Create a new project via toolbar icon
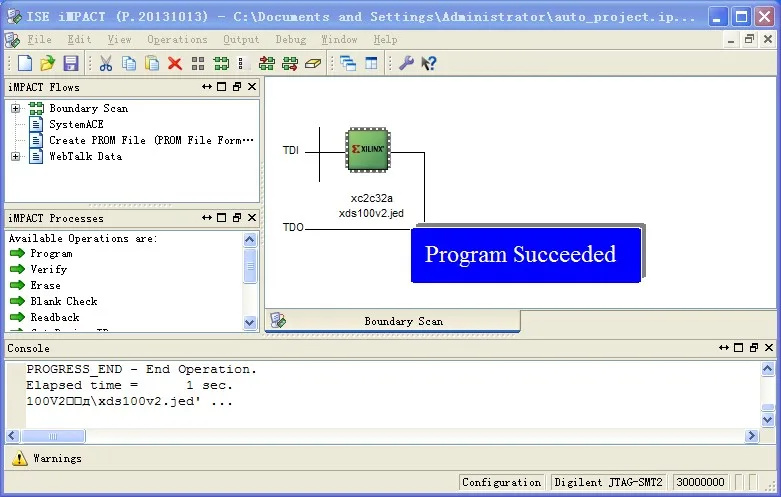This screenshot has height=497, width=781. click(x=25, y=63)
